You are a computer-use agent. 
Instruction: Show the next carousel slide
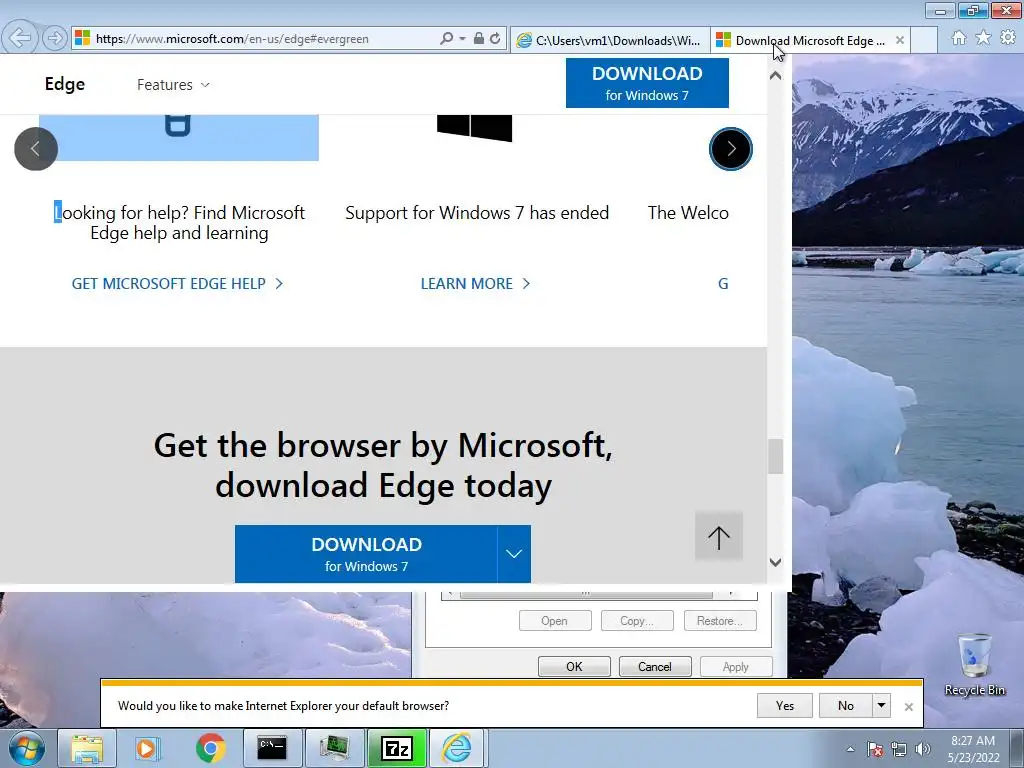[x=731, y=149]
